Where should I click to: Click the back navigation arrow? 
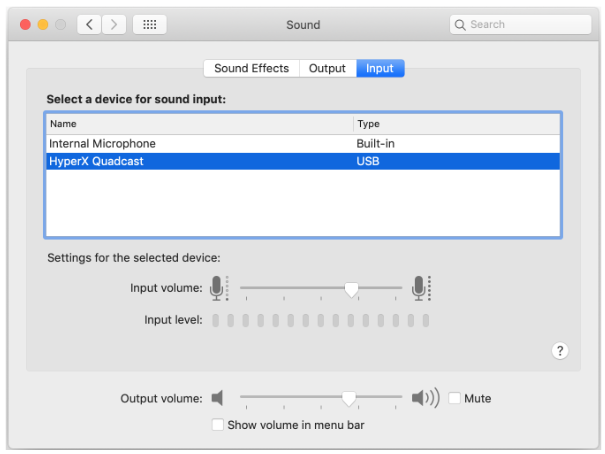click(x=91, y=24)
